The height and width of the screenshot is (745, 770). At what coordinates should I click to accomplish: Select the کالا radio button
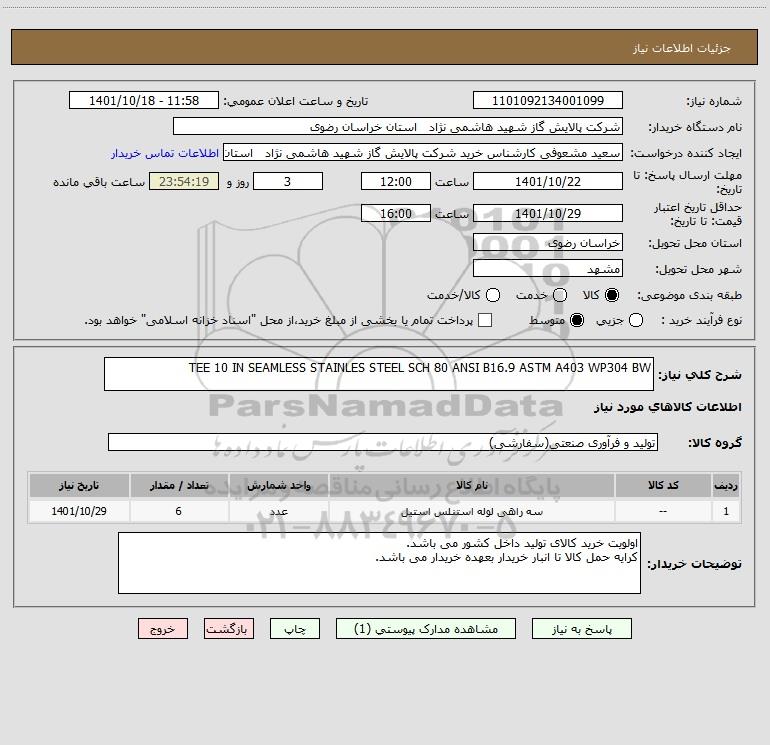612,295
